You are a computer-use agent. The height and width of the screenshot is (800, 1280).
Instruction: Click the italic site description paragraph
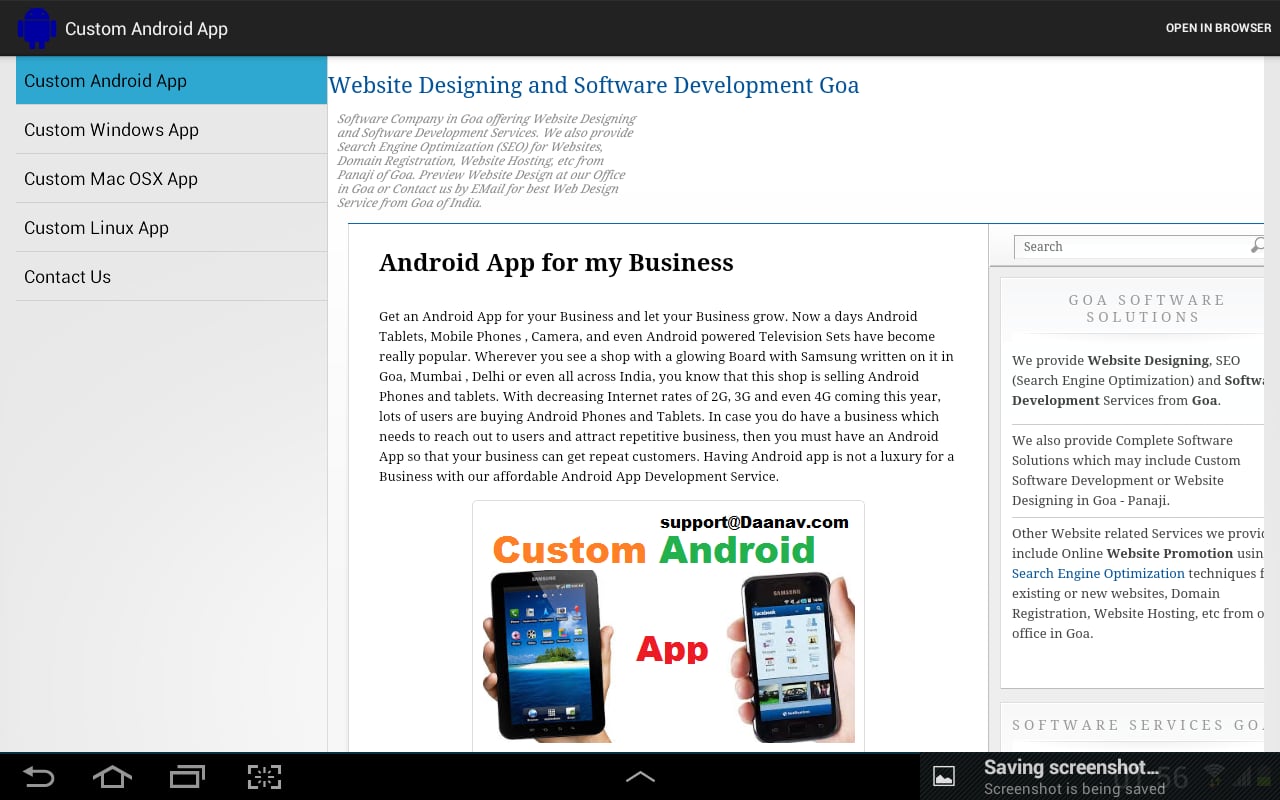click(x=486, y=160)
